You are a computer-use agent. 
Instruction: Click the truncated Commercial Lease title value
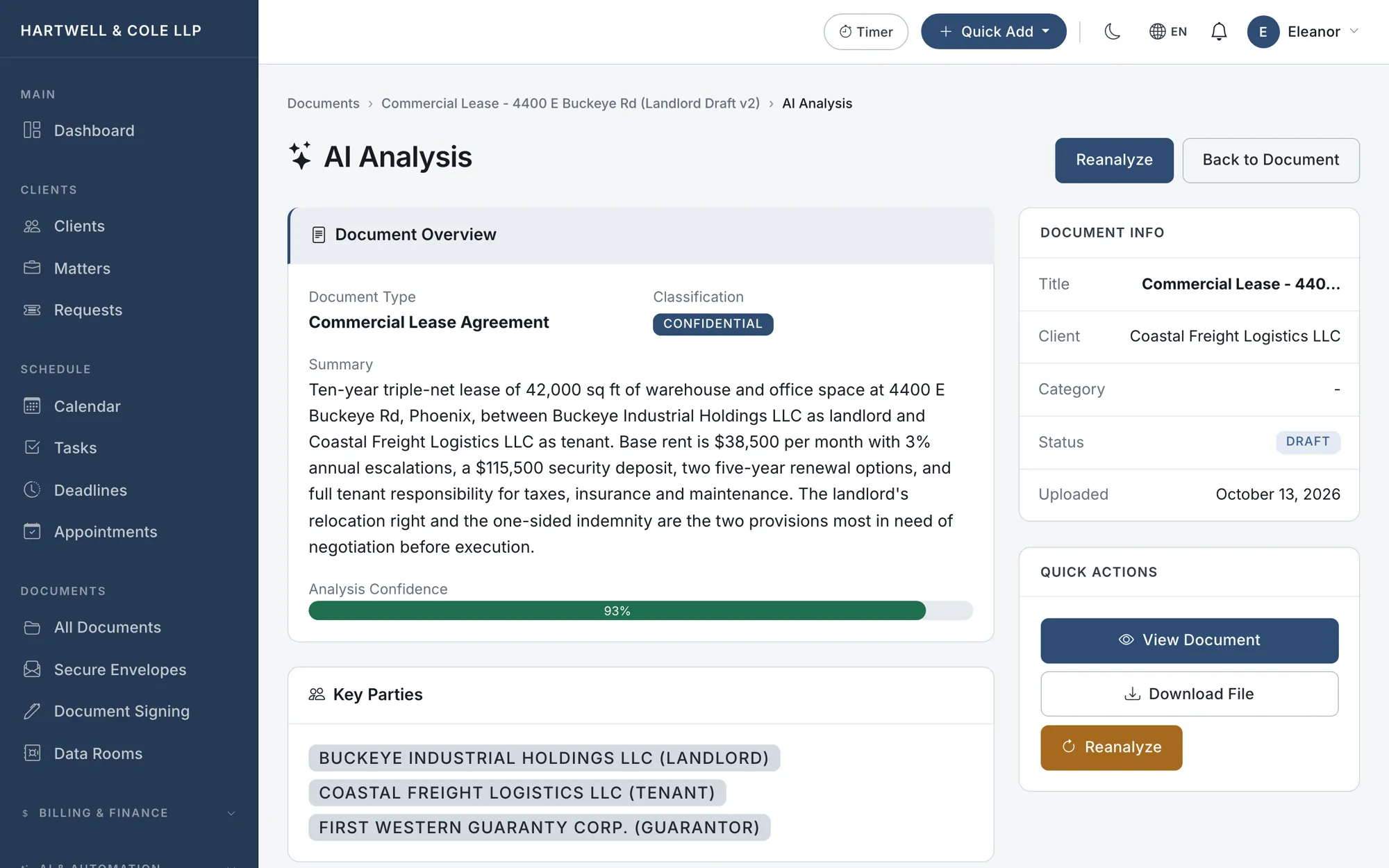(1240, 284)
